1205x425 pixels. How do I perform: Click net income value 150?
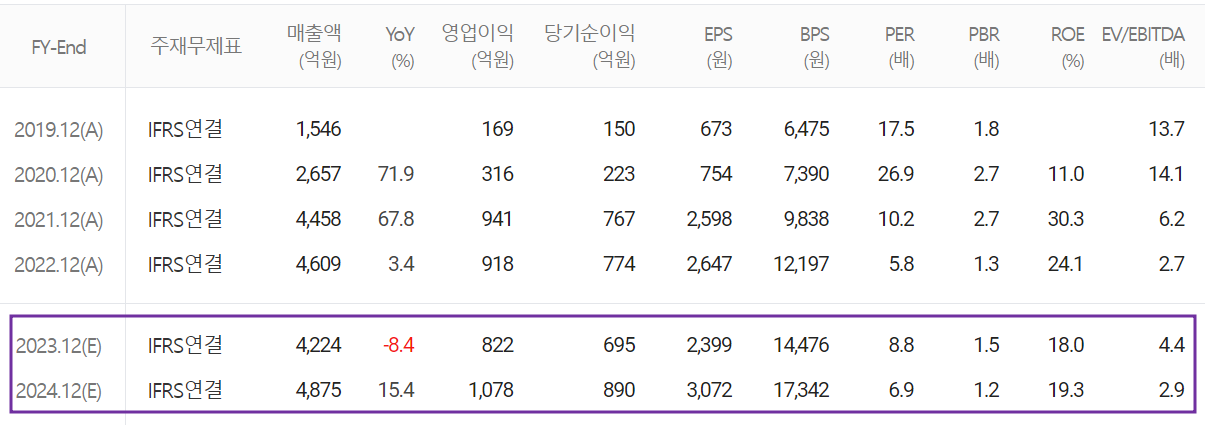pos(619,129)
